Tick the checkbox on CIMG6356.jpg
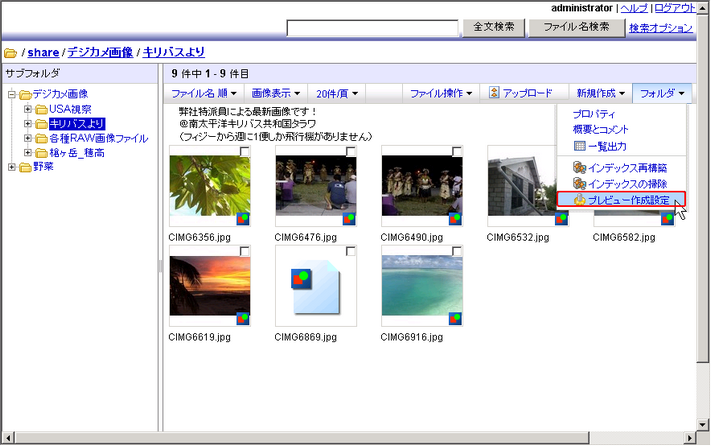 coord(244,151)
